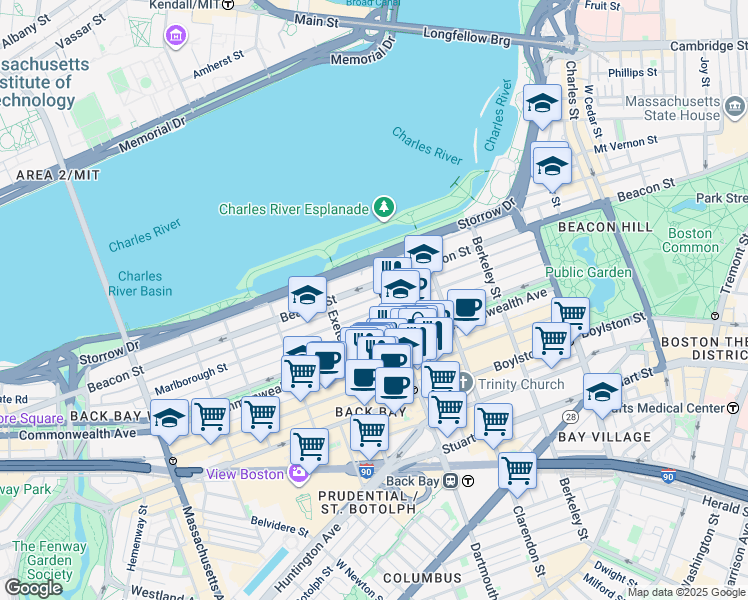Select the school marker nearest Longfellow Bridge
The image size is (748, 600).
coord(542,106)
